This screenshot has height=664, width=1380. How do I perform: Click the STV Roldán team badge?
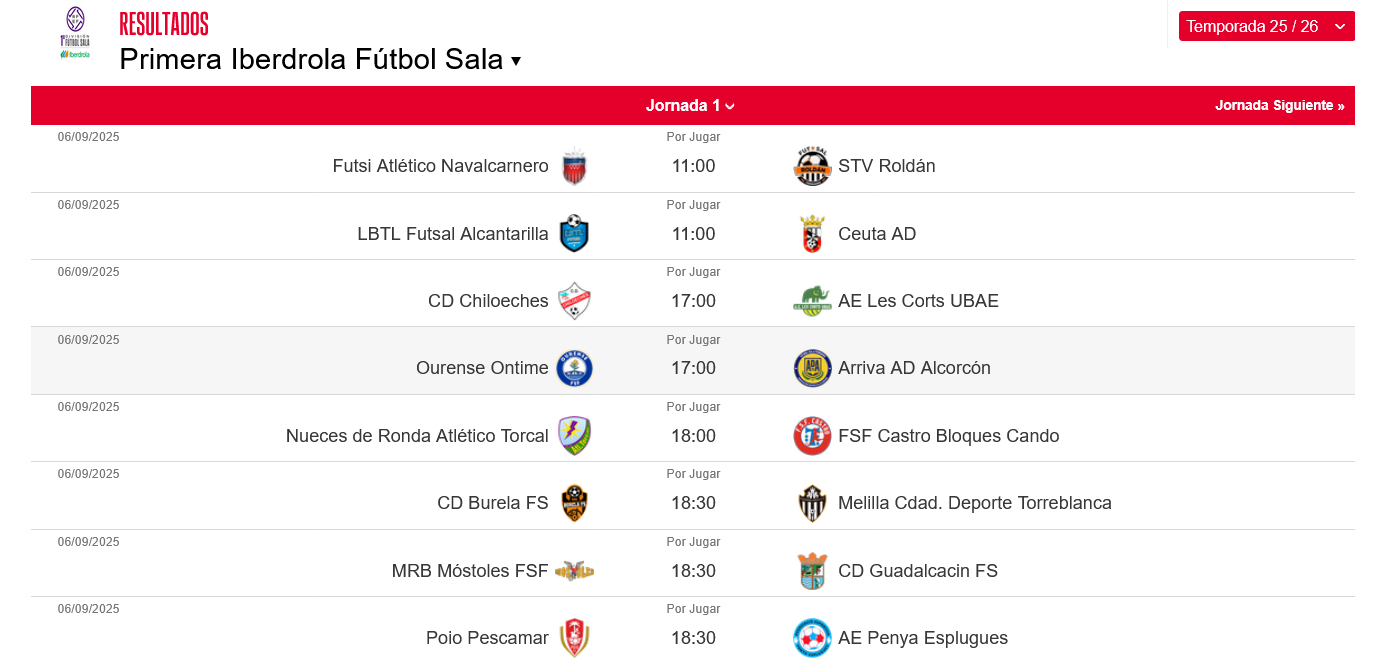812,166
